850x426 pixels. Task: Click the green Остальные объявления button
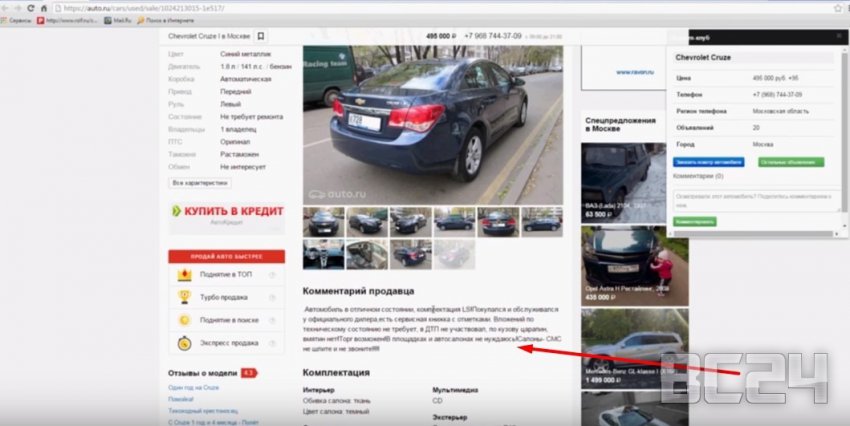pos(791,161)
